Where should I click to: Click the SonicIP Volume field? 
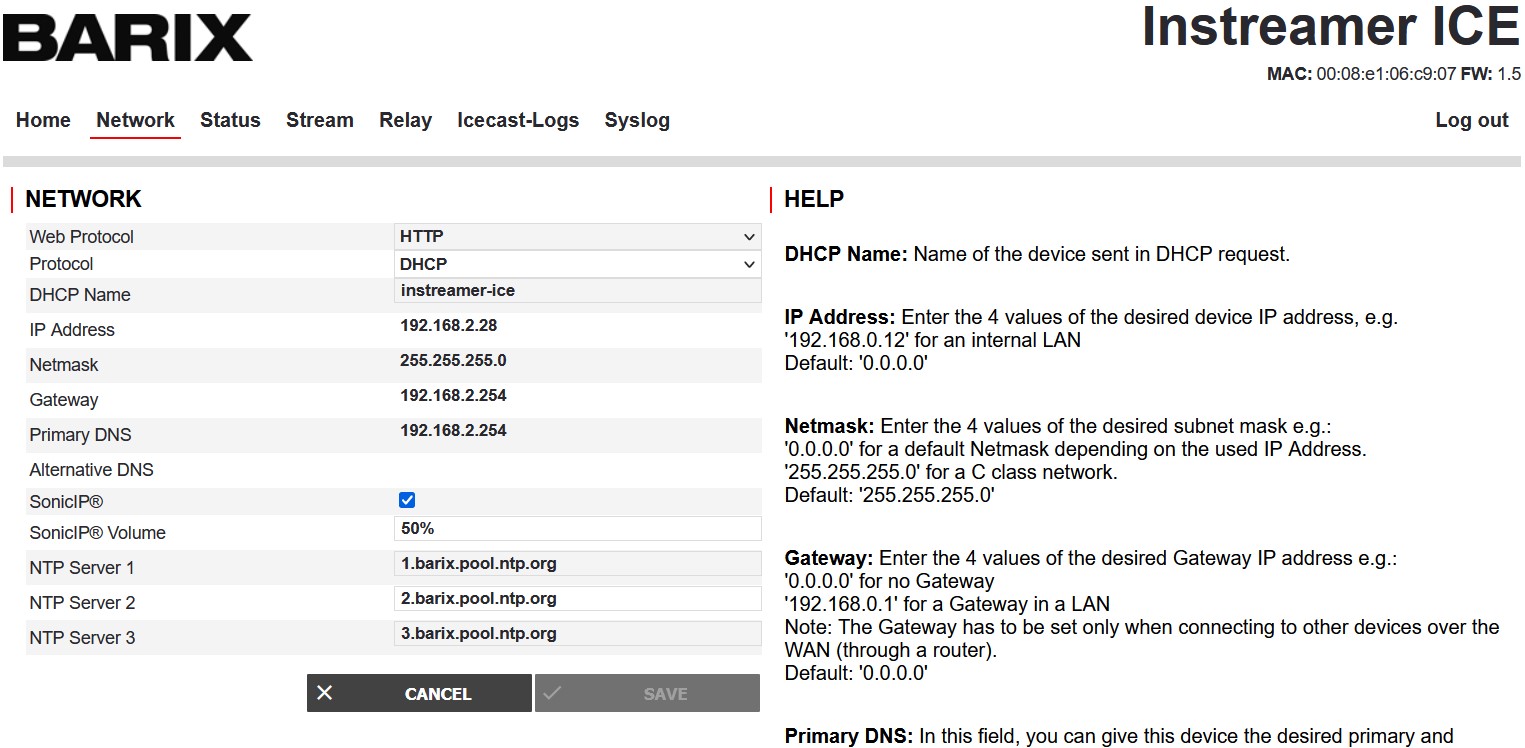coord(577,529)
